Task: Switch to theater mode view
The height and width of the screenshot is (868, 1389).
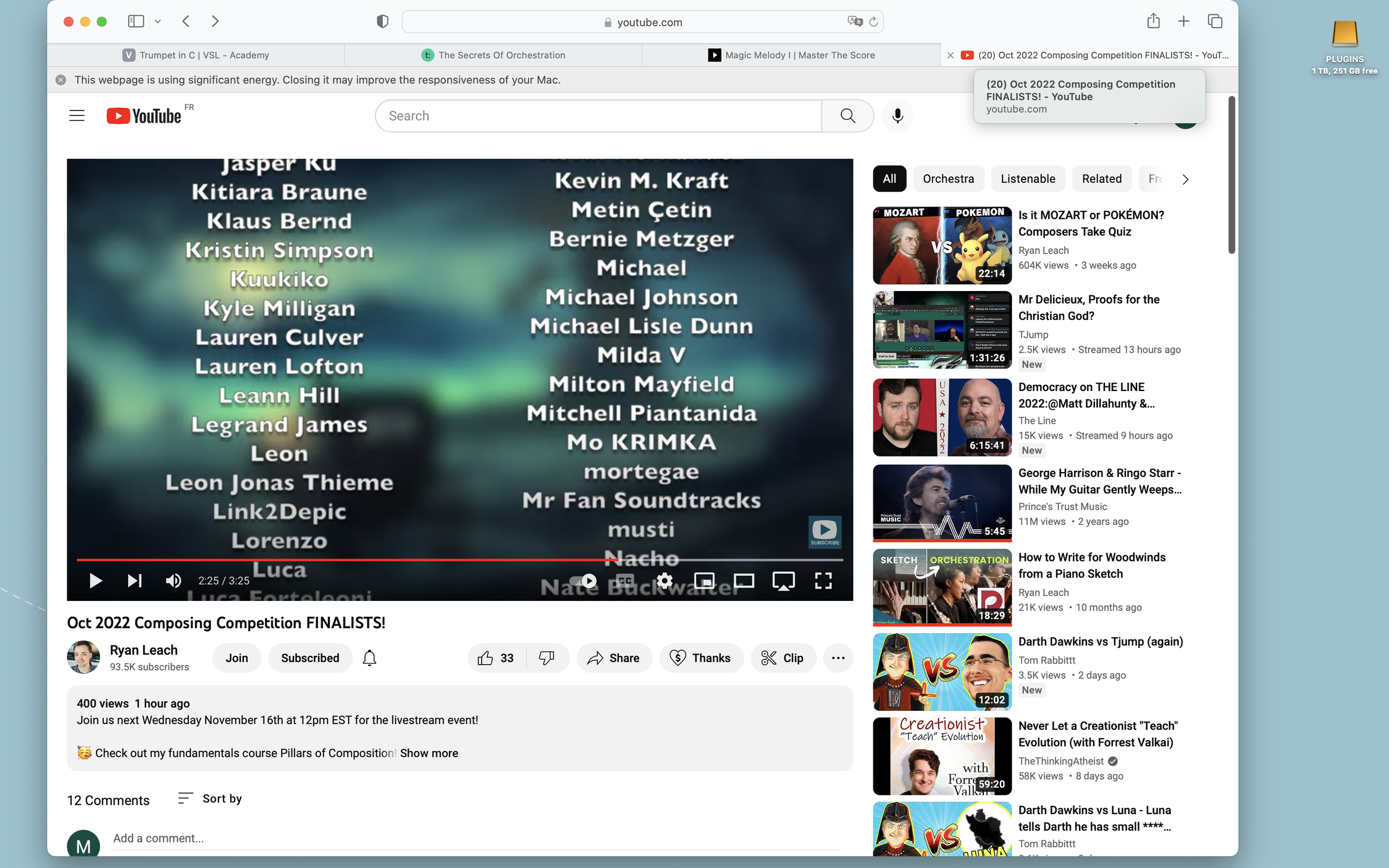Action: (x=743, y=580)
